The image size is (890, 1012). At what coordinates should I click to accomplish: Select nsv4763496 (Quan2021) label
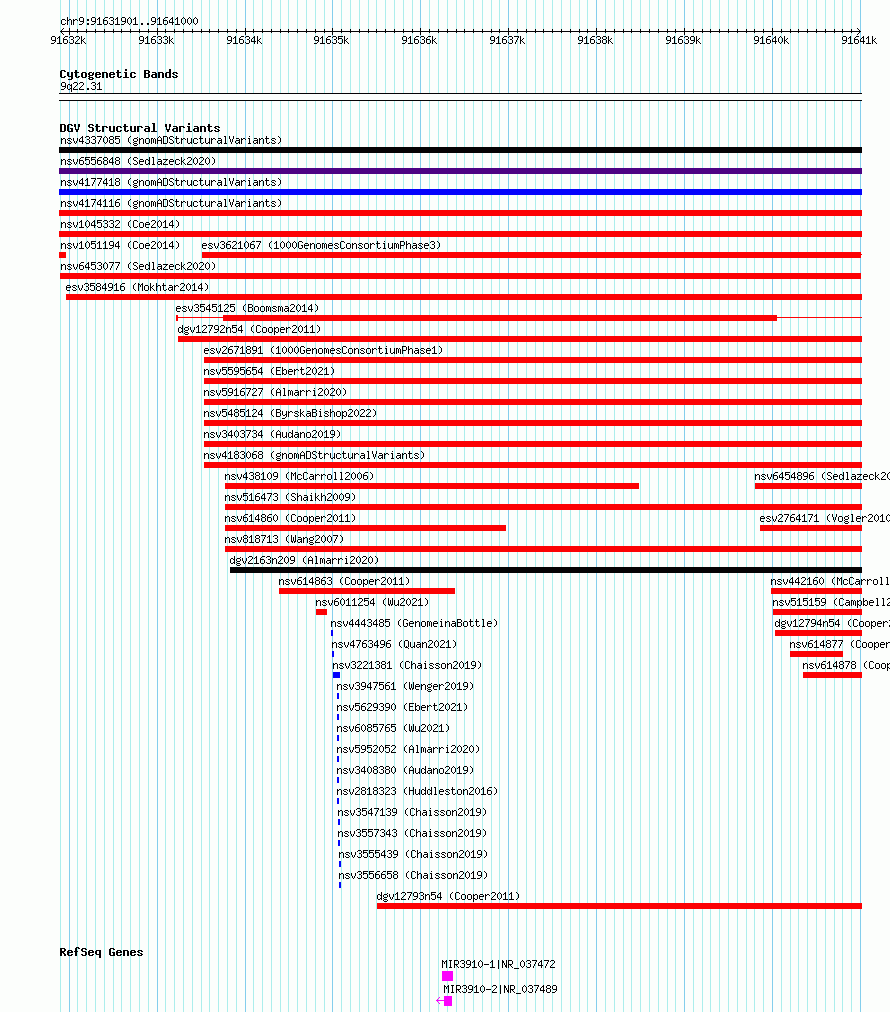(394, 643)
